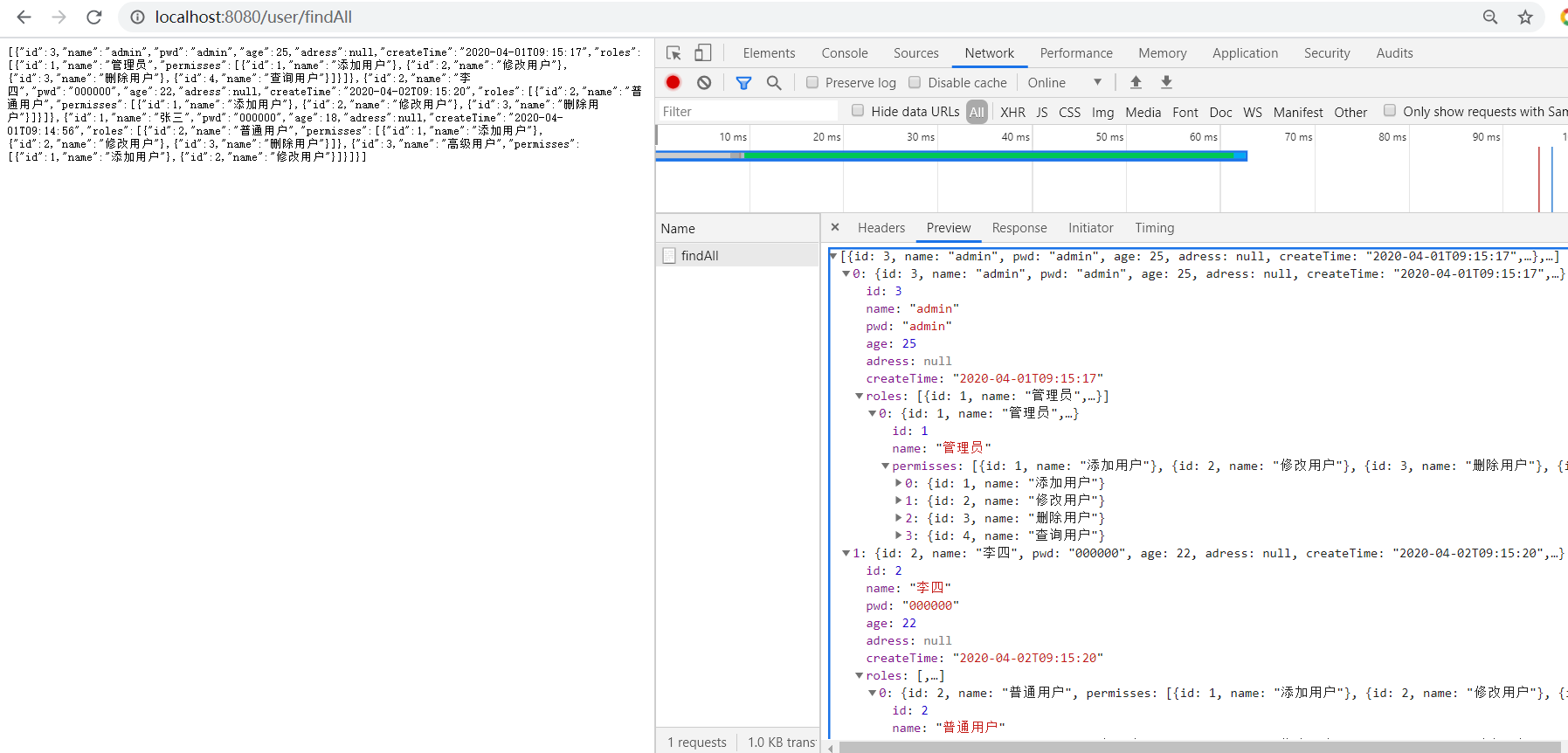Viewport: 1568px width, 753px height.
Task: Switch to the Sources tab
Action: coord(916,53)
